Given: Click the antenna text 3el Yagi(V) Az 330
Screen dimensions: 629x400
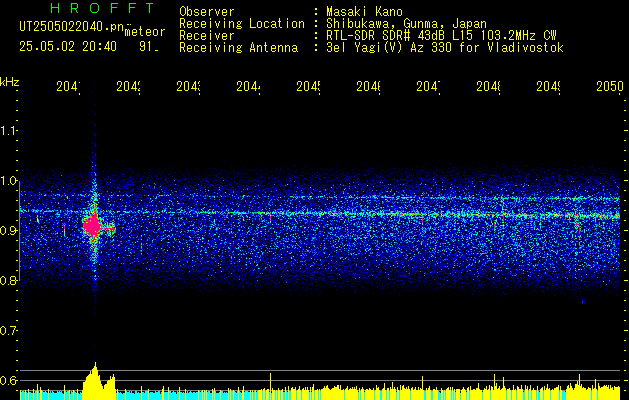Looking at the screenshot, I should click(x=445, y=48).
